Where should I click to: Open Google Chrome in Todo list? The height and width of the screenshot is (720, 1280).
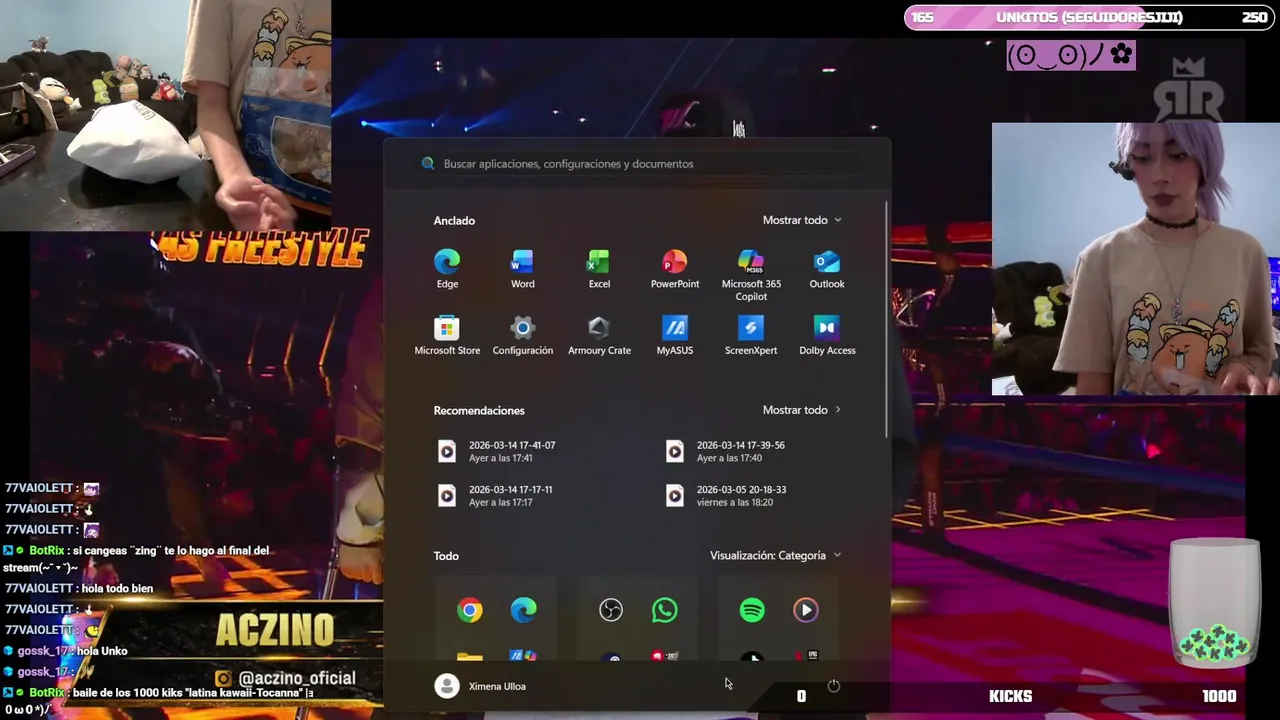[470, 610]
